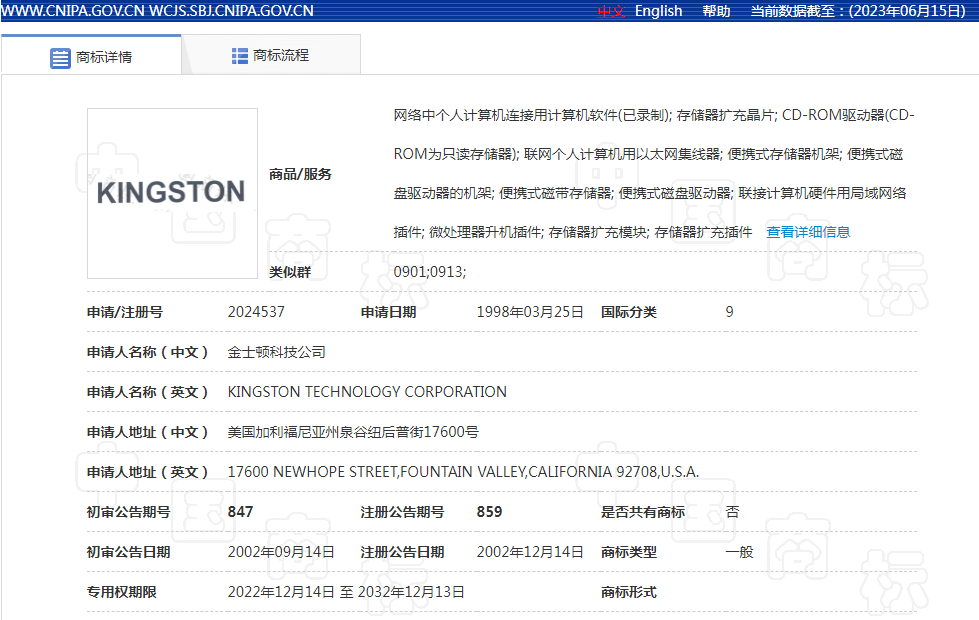Click the exclusive rights period 2022年12月14日 text

(281, 592)
